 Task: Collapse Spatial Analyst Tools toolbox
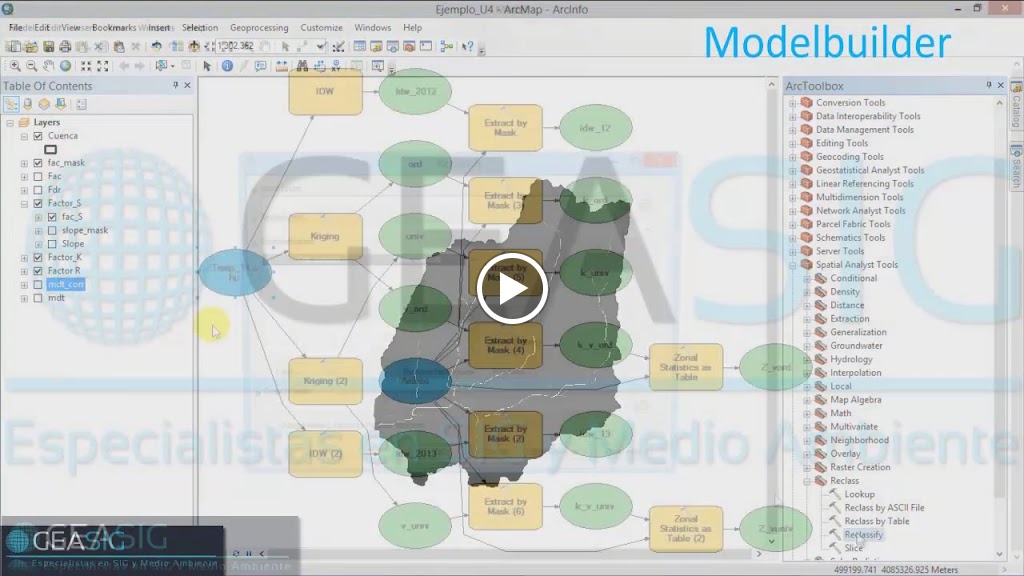(792, 264)
